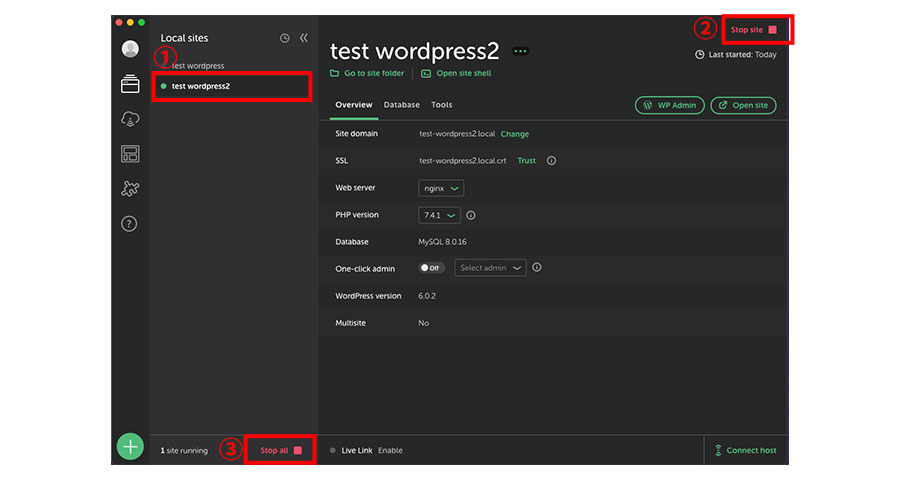900x480 pixels.
Task: Click the WP Admin button
Action: (669, 105)
